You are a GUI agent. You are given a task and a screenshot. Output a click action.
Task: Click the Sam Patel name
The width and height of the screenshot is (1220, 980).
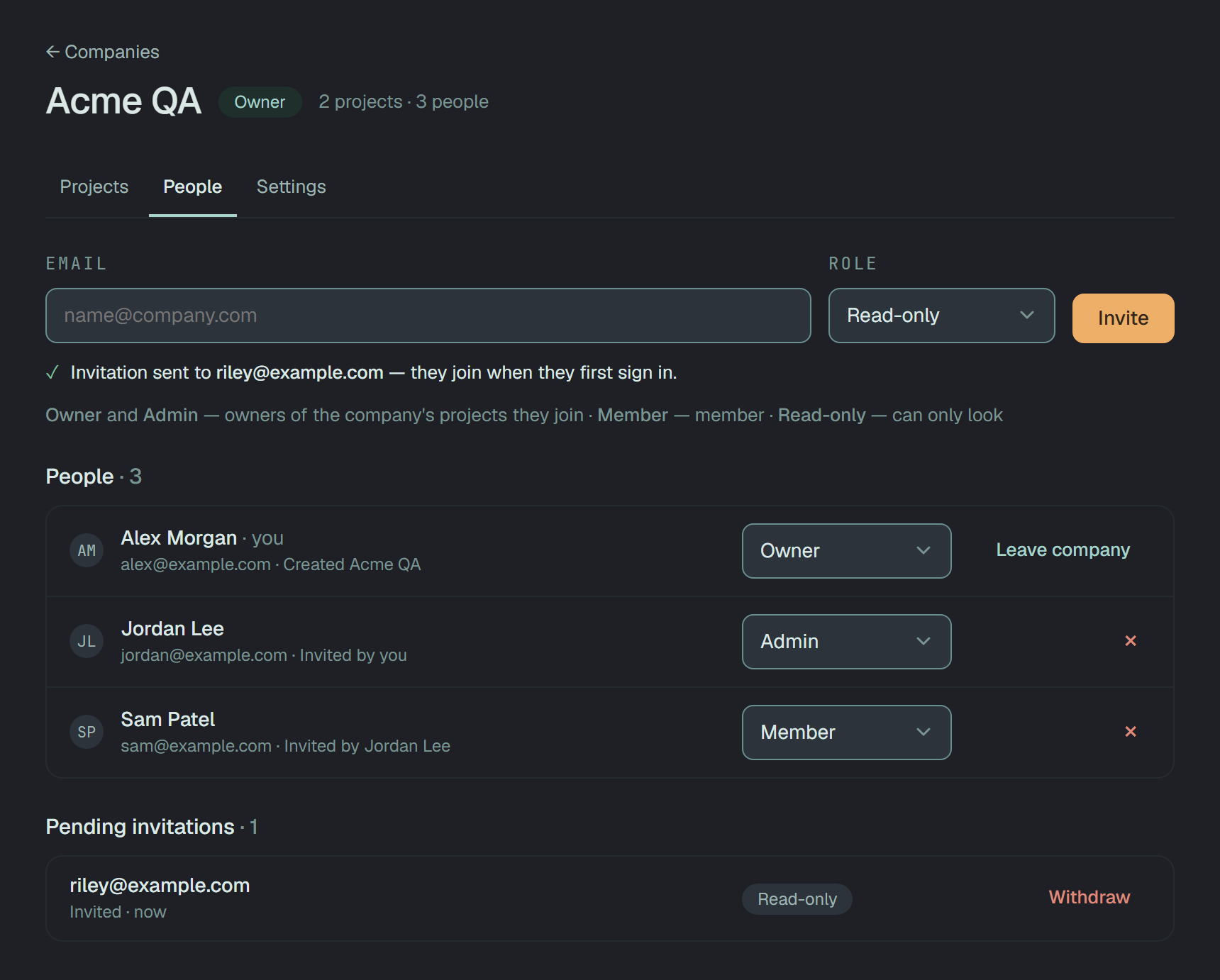[167, 720]
